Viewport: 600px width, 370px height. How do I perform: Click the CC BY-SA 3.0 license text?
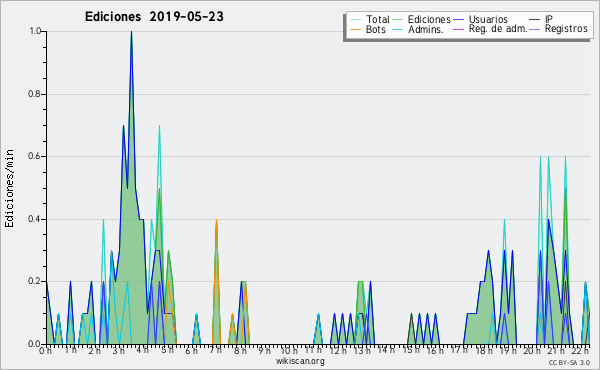coord(569,362)
